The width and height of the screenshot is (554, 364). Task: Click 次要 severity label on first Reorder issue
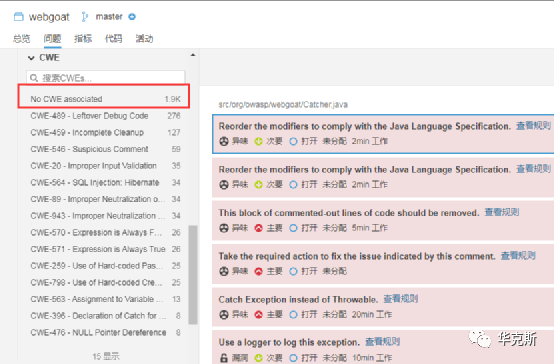click(x=274, y=141)
